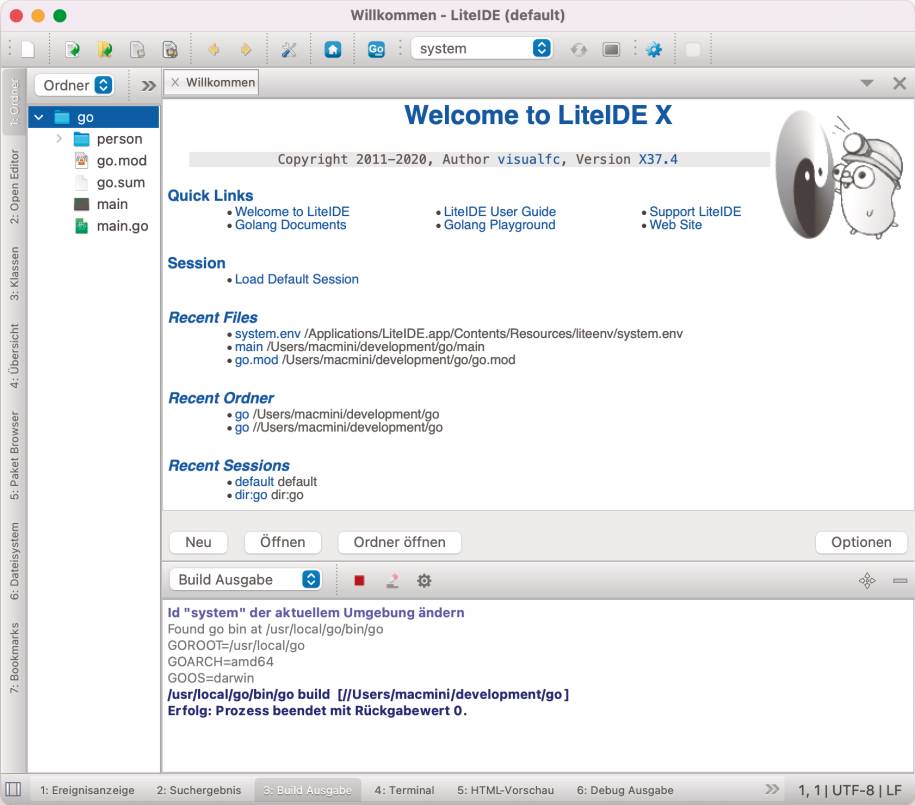
Task: Click the Open file toolbar icon
Action: [x=72, y=50]
